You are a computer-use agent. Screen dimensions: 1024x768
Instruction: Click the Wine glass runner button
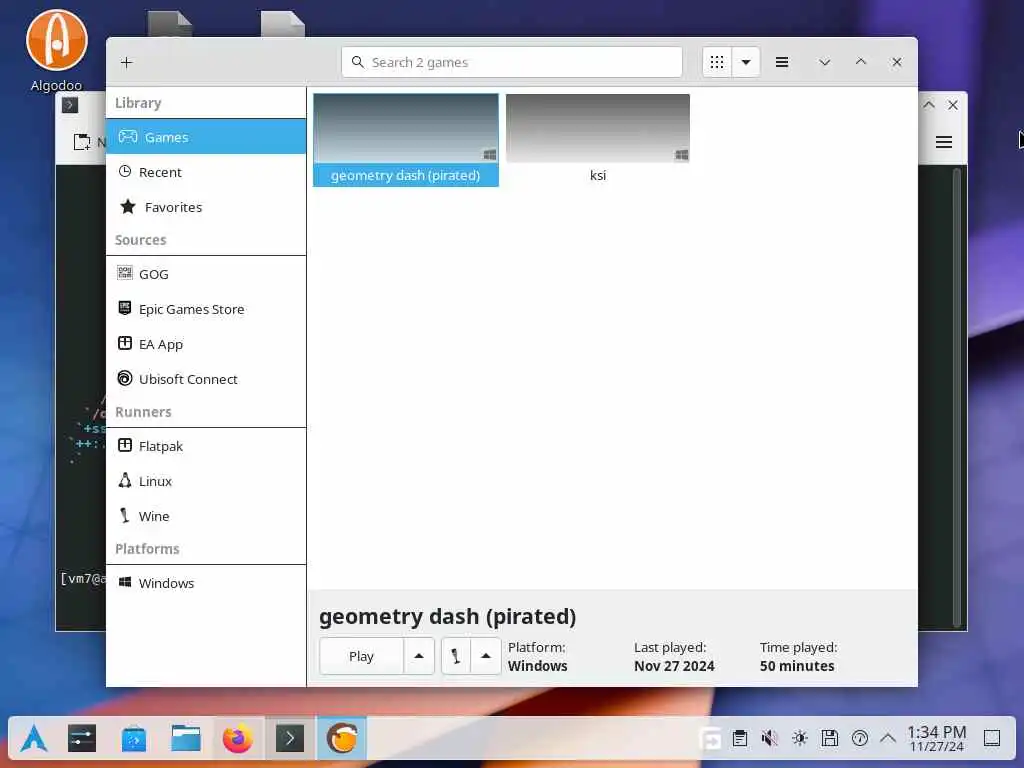pyautogui.click(x=456, y=656)
